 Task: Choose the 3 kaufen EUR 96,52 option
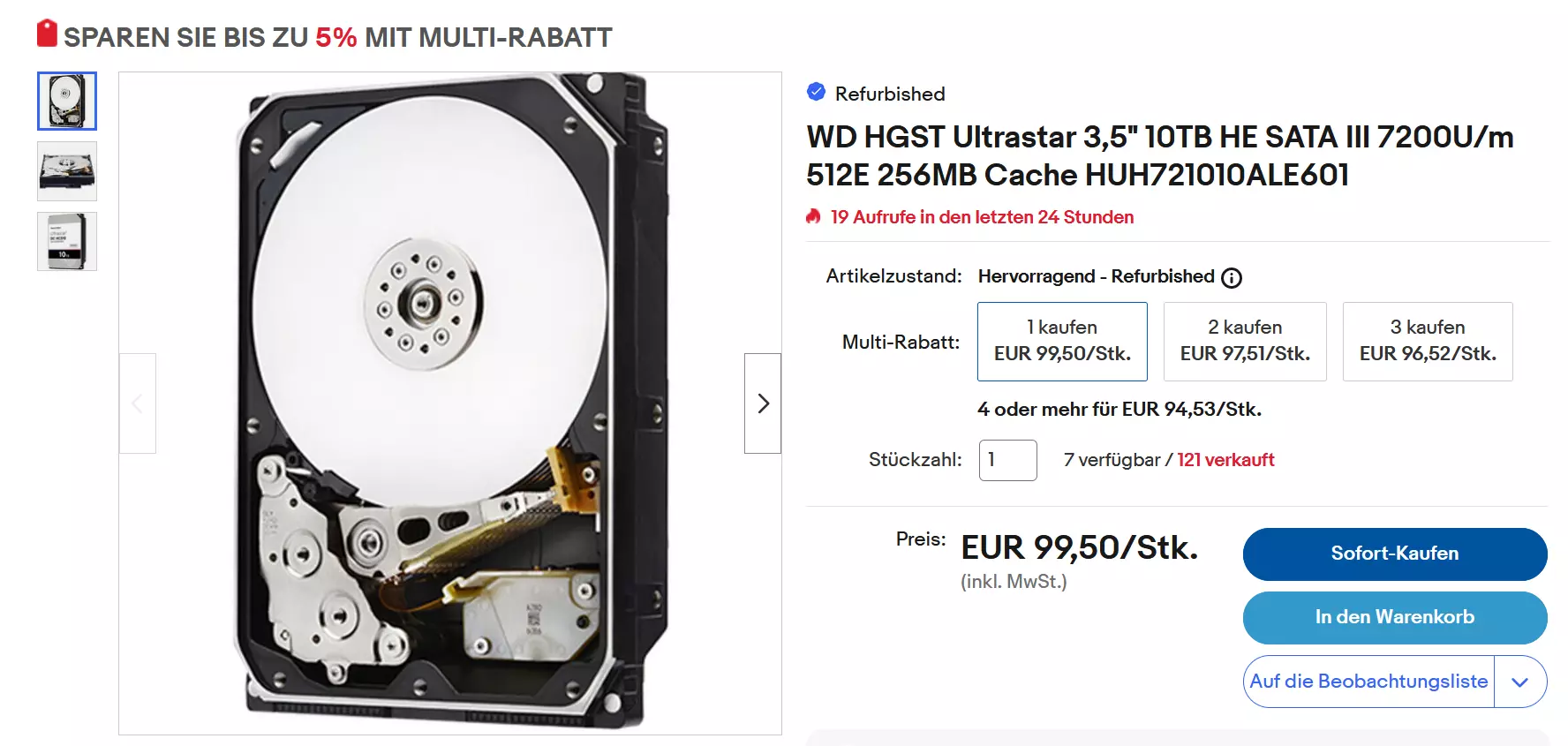(x=1428, y=342)
